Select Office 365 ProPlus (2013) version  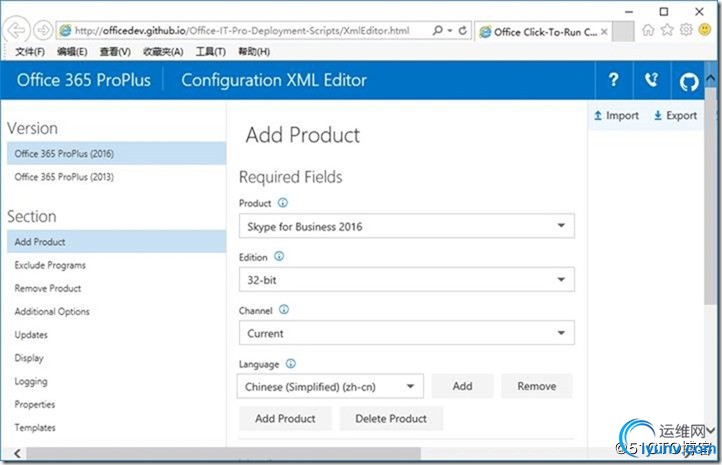116,177
